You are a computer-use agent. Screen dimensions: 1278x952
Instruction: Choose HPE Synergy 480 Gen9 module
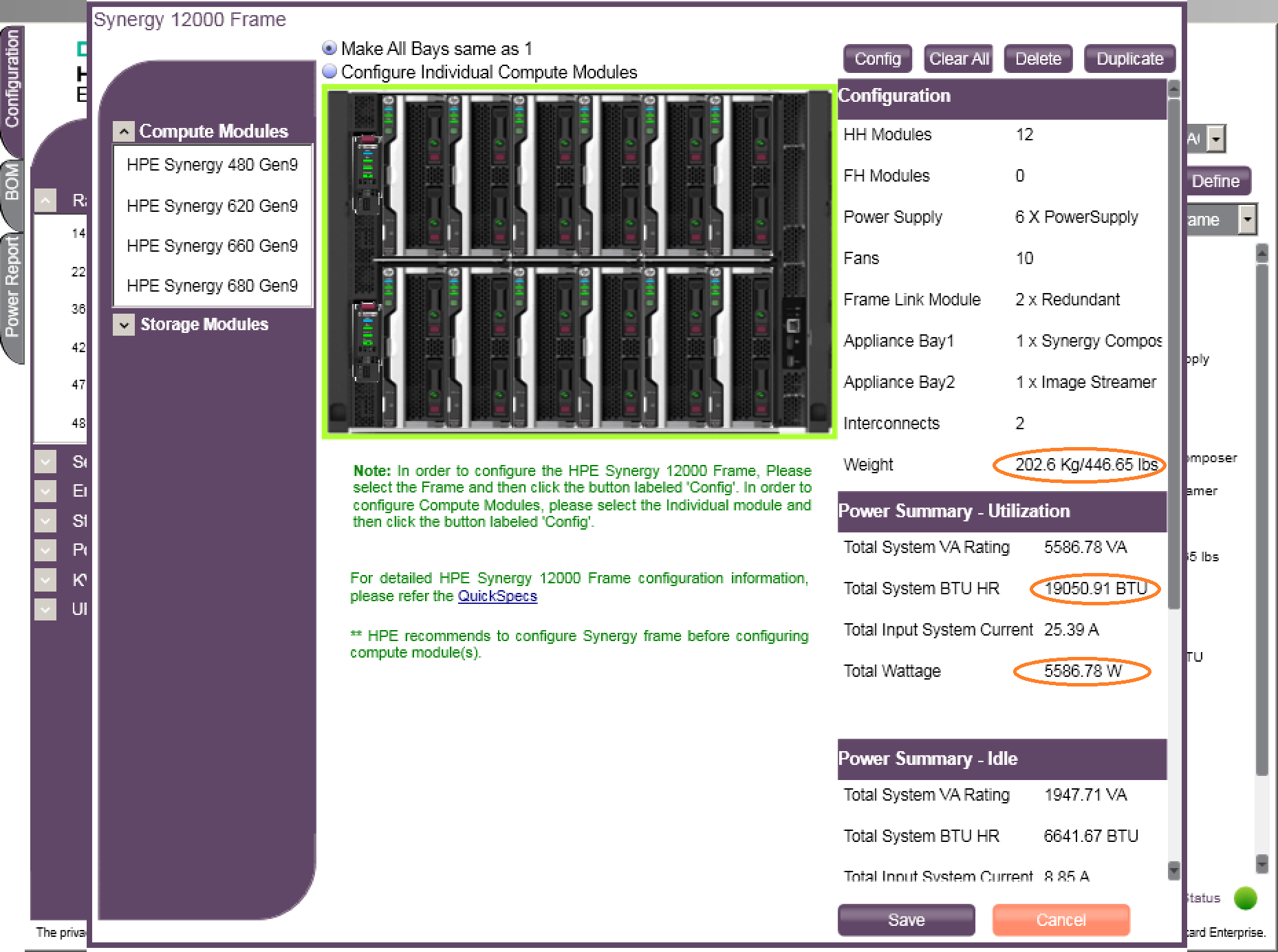(212, 164)
